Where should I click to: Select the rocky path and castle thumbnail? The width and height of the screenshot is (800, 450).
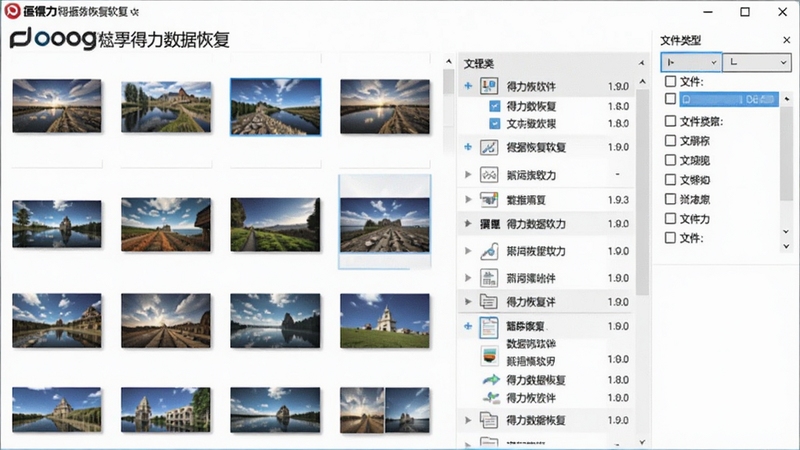pyautogui.click(x=385, y=224)
